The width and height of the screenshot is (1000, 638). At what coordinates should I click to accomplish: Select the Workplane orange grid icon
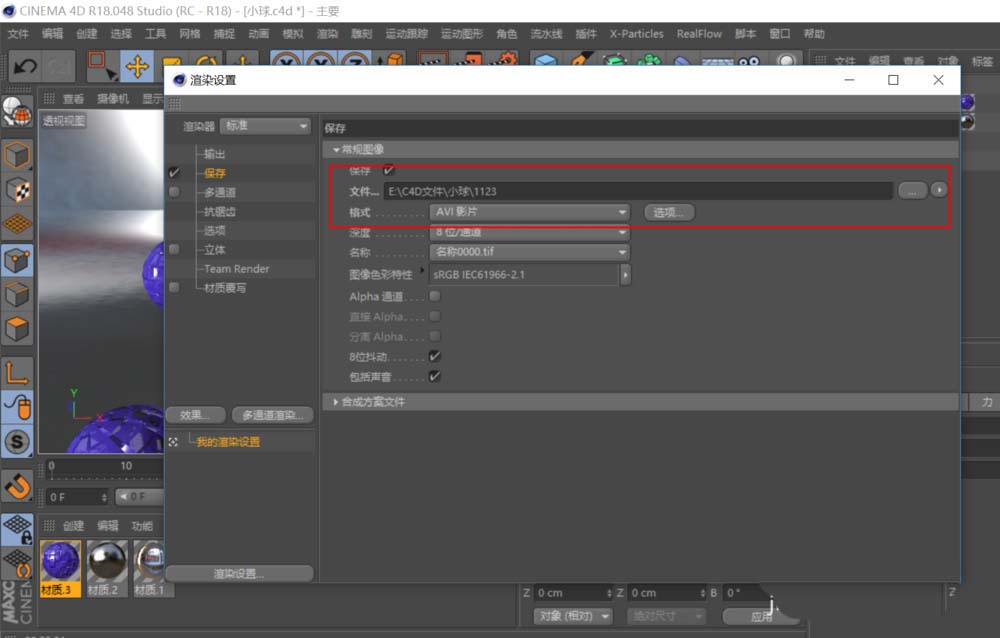click(17, 225)
